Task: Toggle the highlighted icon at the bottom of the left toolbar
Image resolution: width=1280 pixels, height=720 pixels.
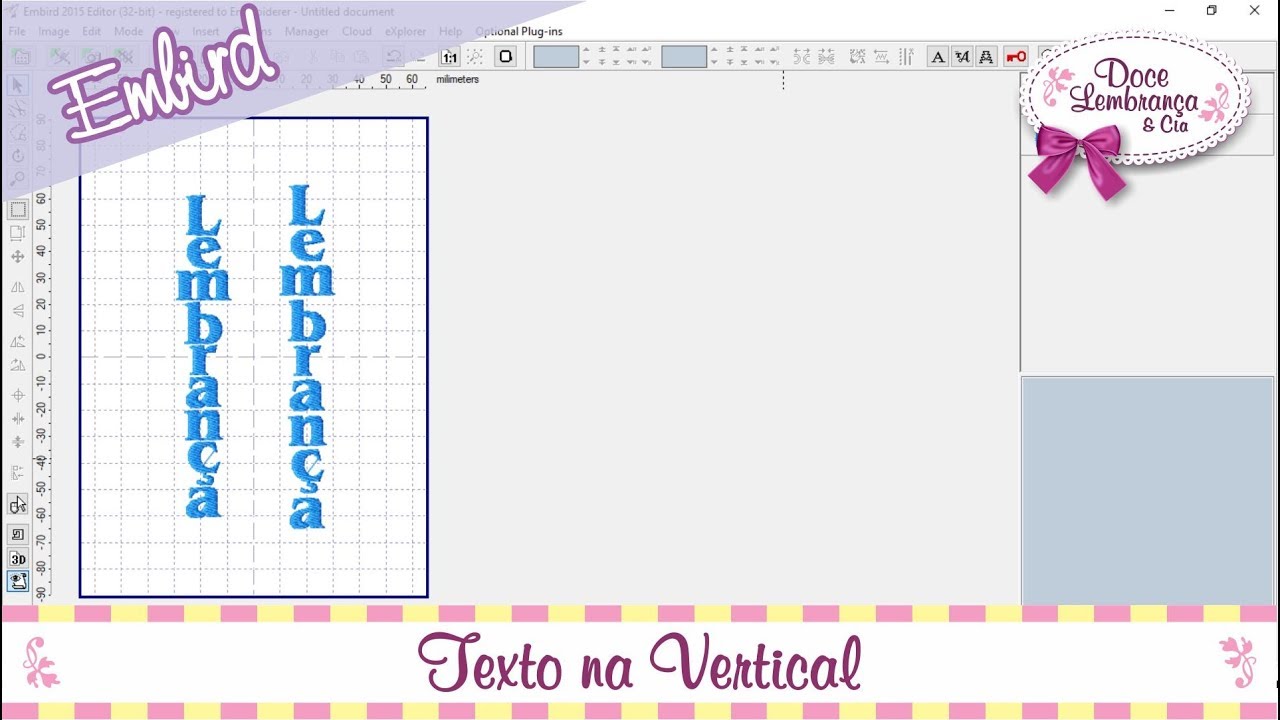Action: (18, 582)
